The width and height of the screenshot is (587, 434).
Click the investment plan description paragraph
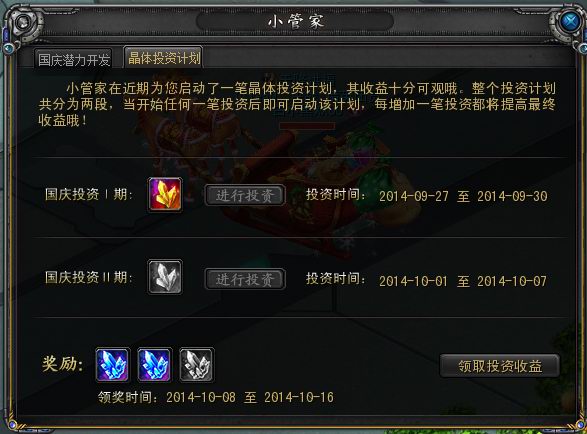(x=297, y=104)
